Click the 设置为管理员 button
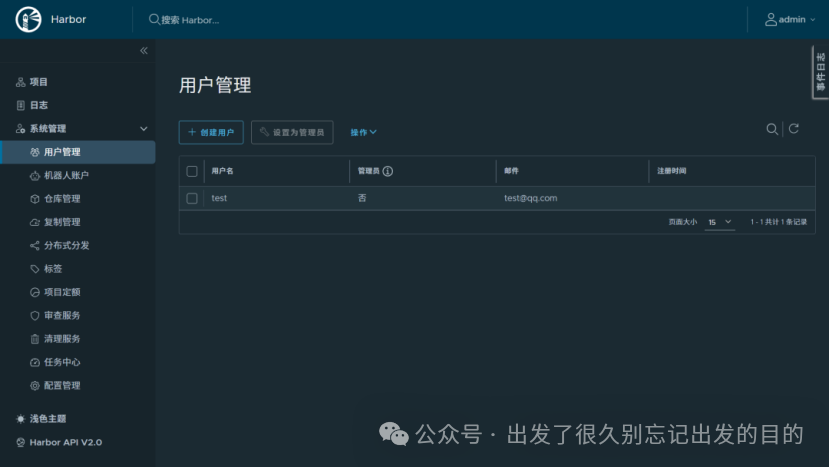Screen dimensions: 830x467 pyautogui.click(x=292, y=132)
